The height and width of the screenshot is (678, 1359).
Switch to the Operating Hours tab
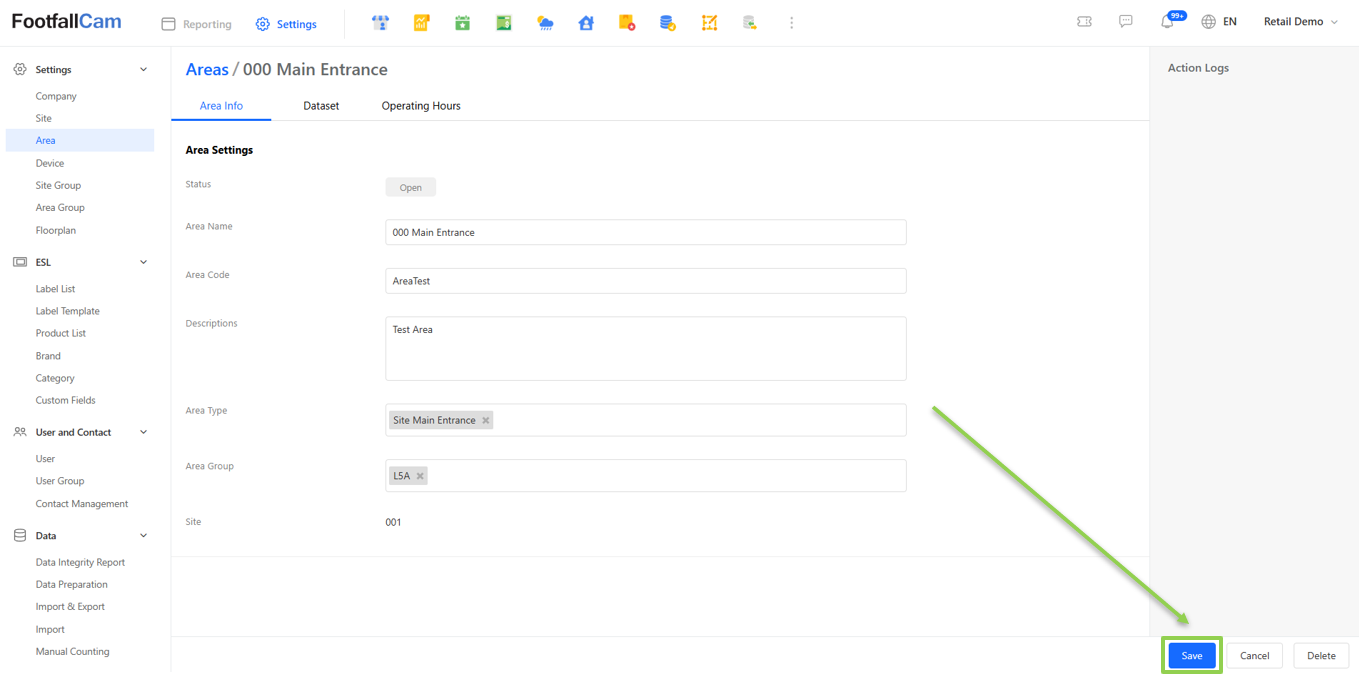[x=421, y=106]
